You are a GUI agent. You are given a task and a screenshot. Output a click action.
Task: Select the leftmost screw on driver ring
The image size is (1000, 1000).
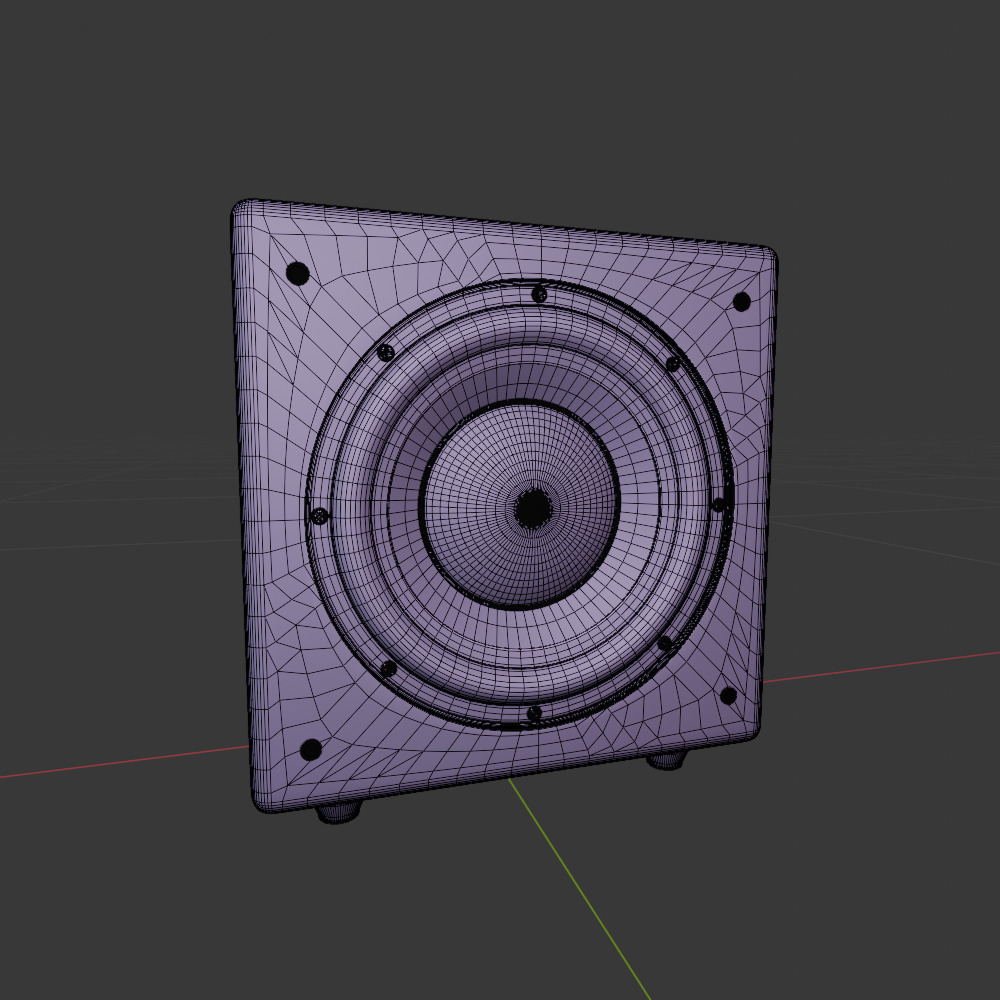319,516
